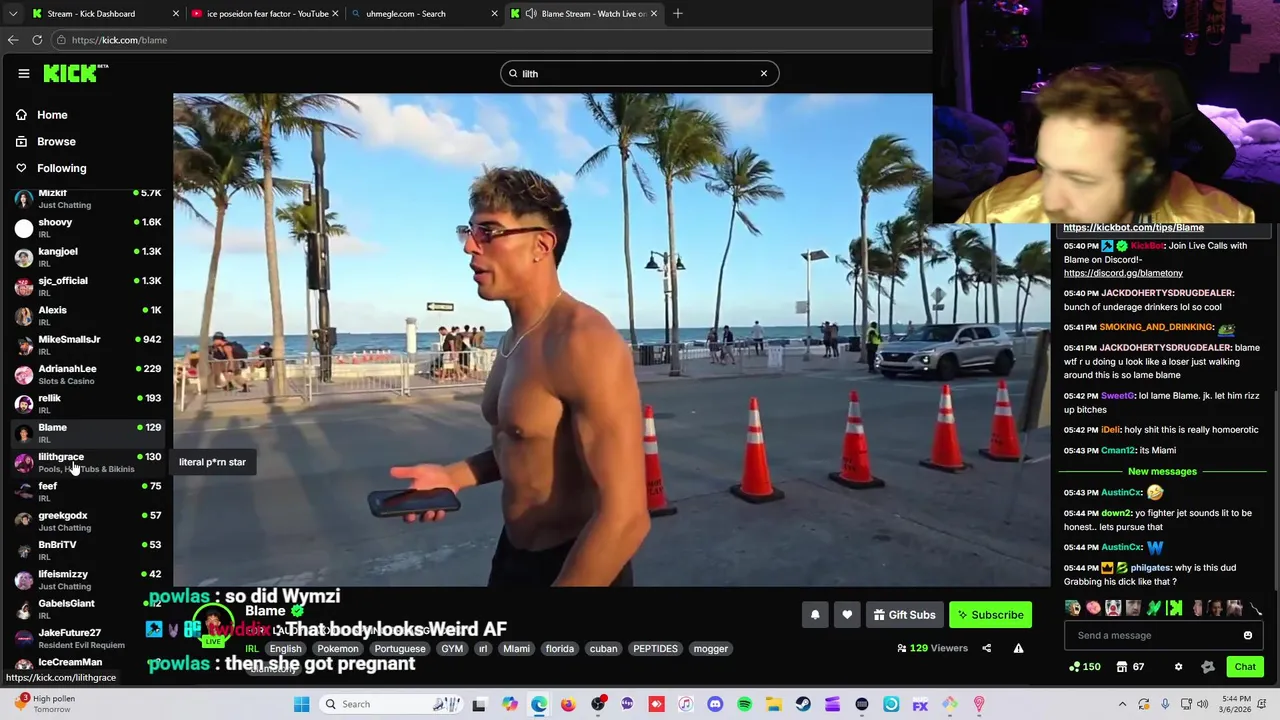Open BnBriTV channel in sidebar
The height and width of the screenshot is (720, 1280).
87,550
